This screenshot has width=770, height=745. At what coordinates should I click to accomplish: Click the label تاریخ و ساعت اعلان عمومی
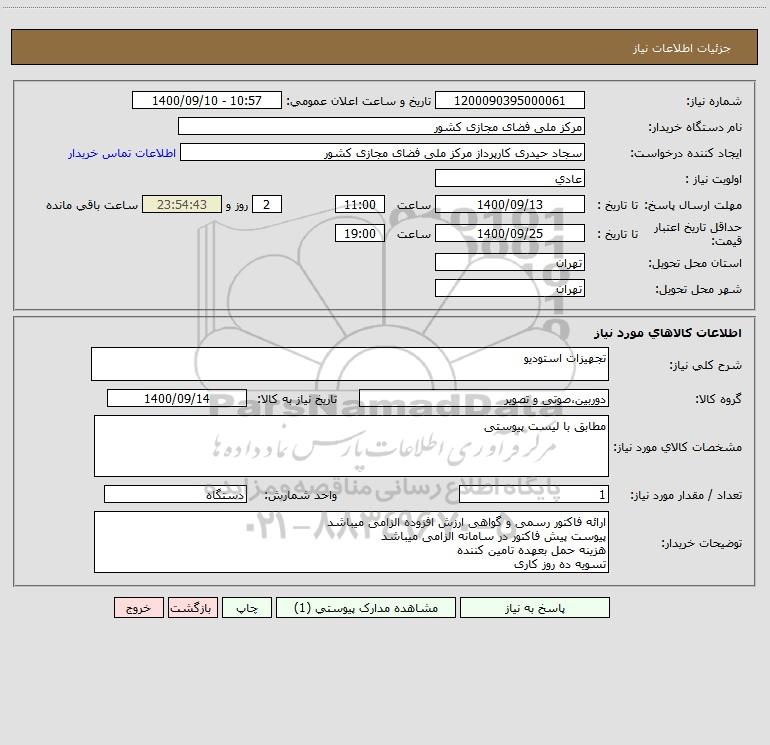[358, 101]
